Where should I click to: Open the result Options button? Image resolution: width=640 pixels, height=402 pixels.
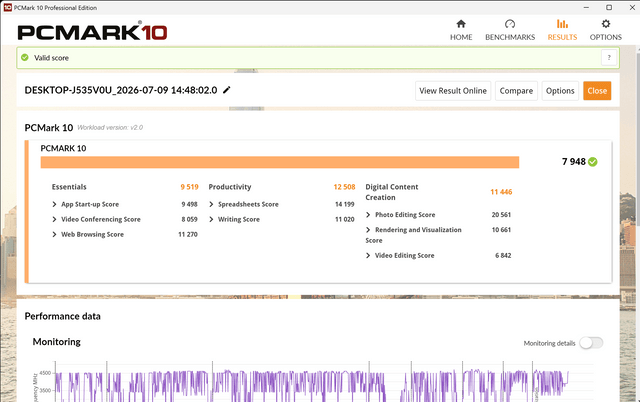click(560, 91)
